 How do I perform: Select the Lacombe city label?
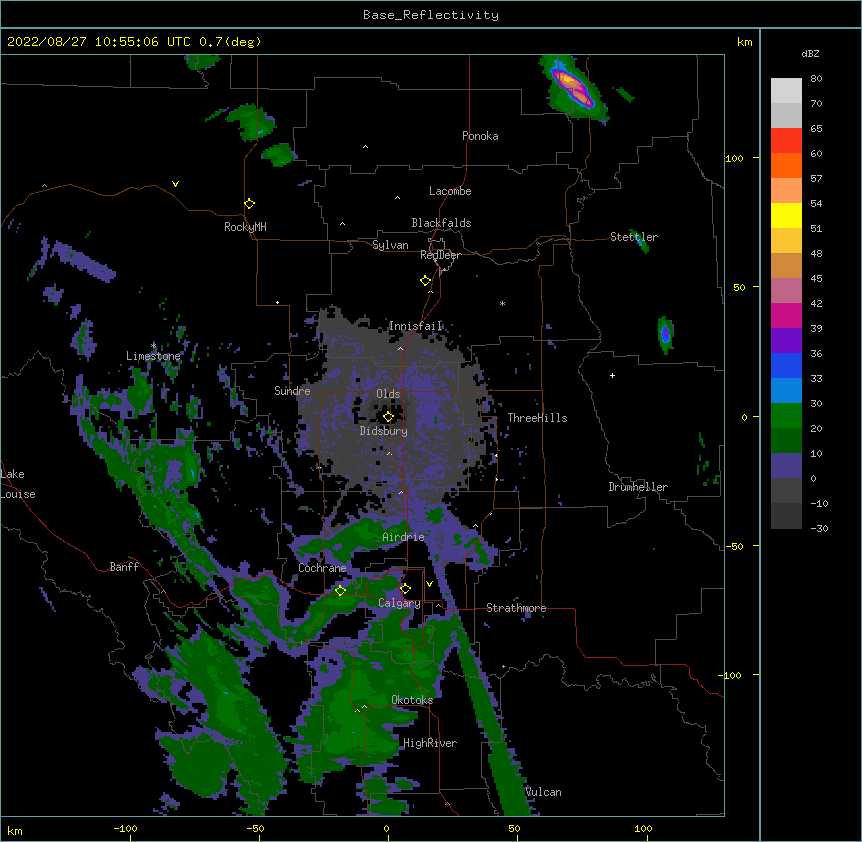[x=450, y=191]
